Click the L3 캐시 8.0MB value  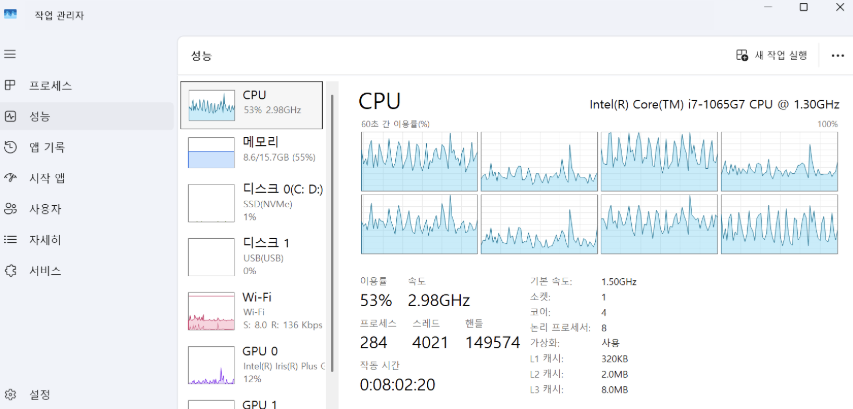[x=615, y=390]
